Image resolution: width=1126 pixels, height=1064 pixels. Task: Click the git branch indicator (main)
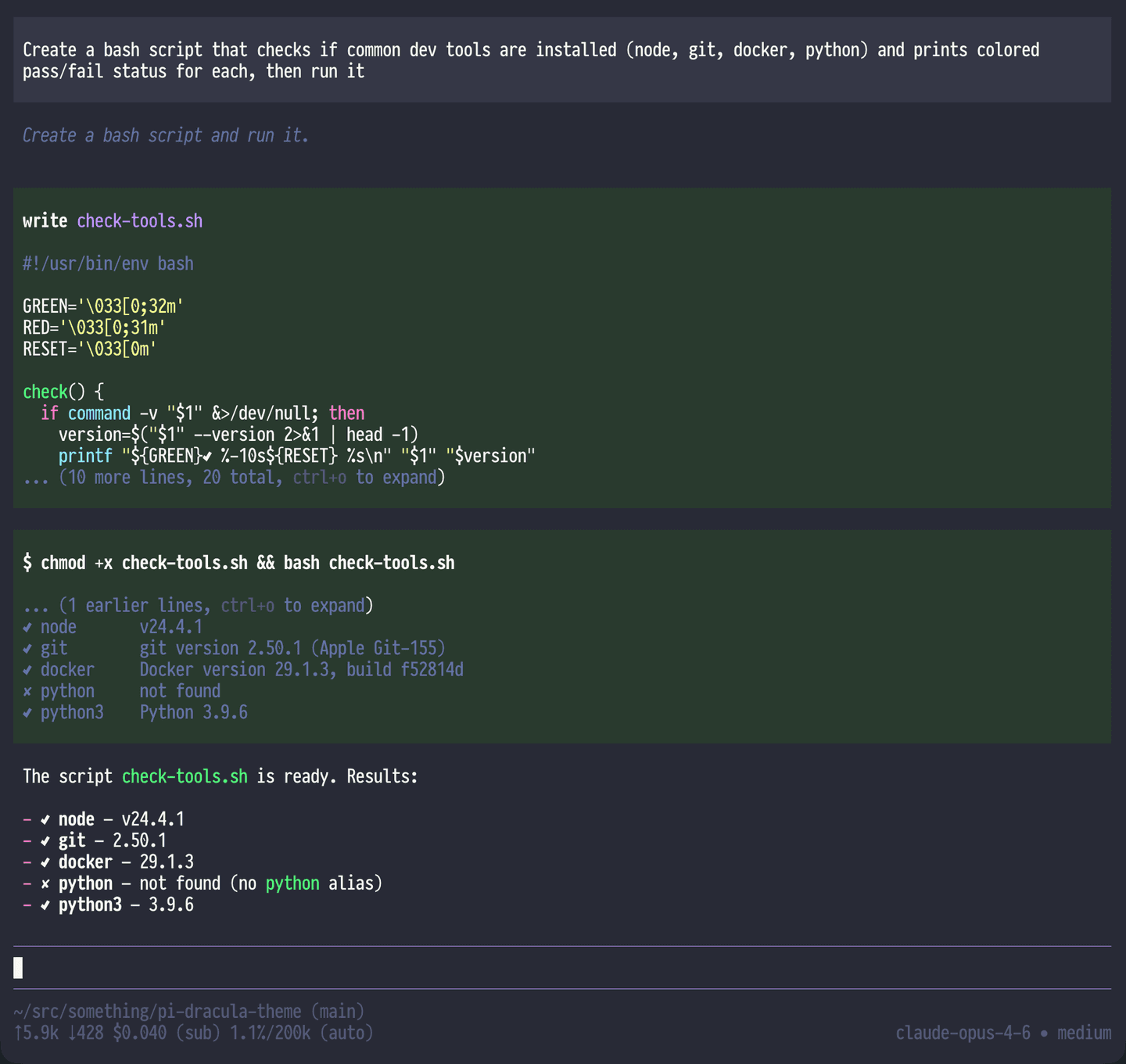(x=338, y=1011)
